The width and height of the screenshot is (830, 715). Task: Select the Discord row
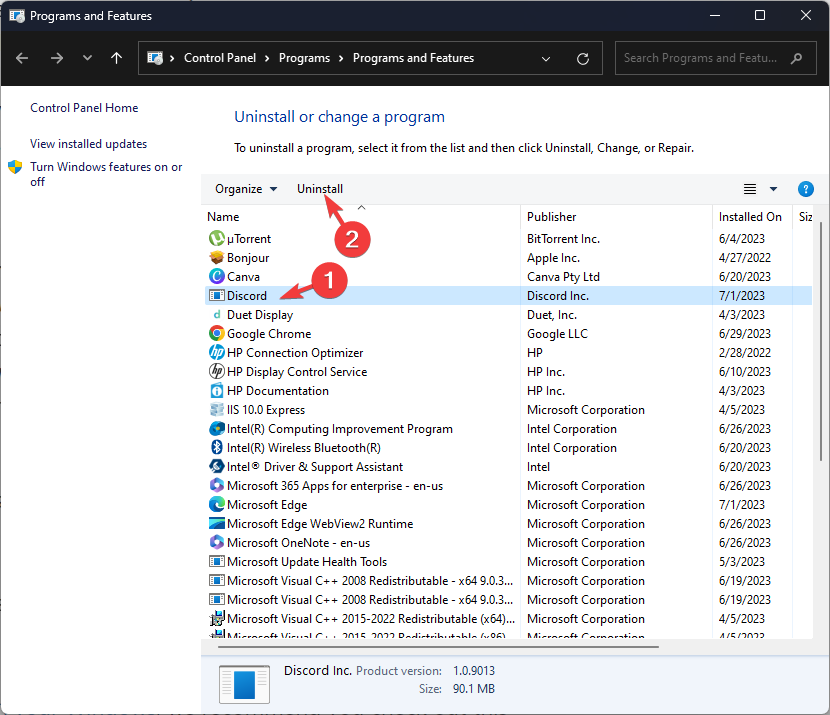(x=508, y=295)
